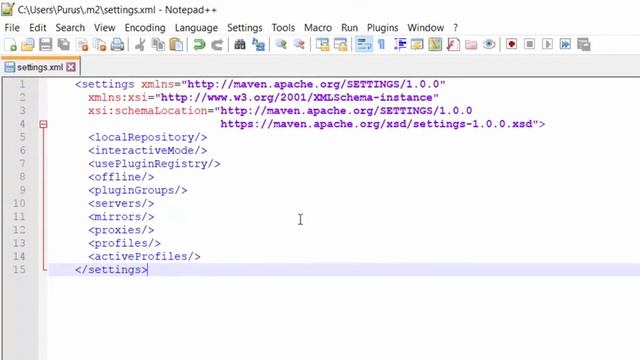Image resolution: width=640 pixels, height=360 pixels.
Task: Toggle synchronize vertical scrolling icon
Action: (x=322, y=44)
